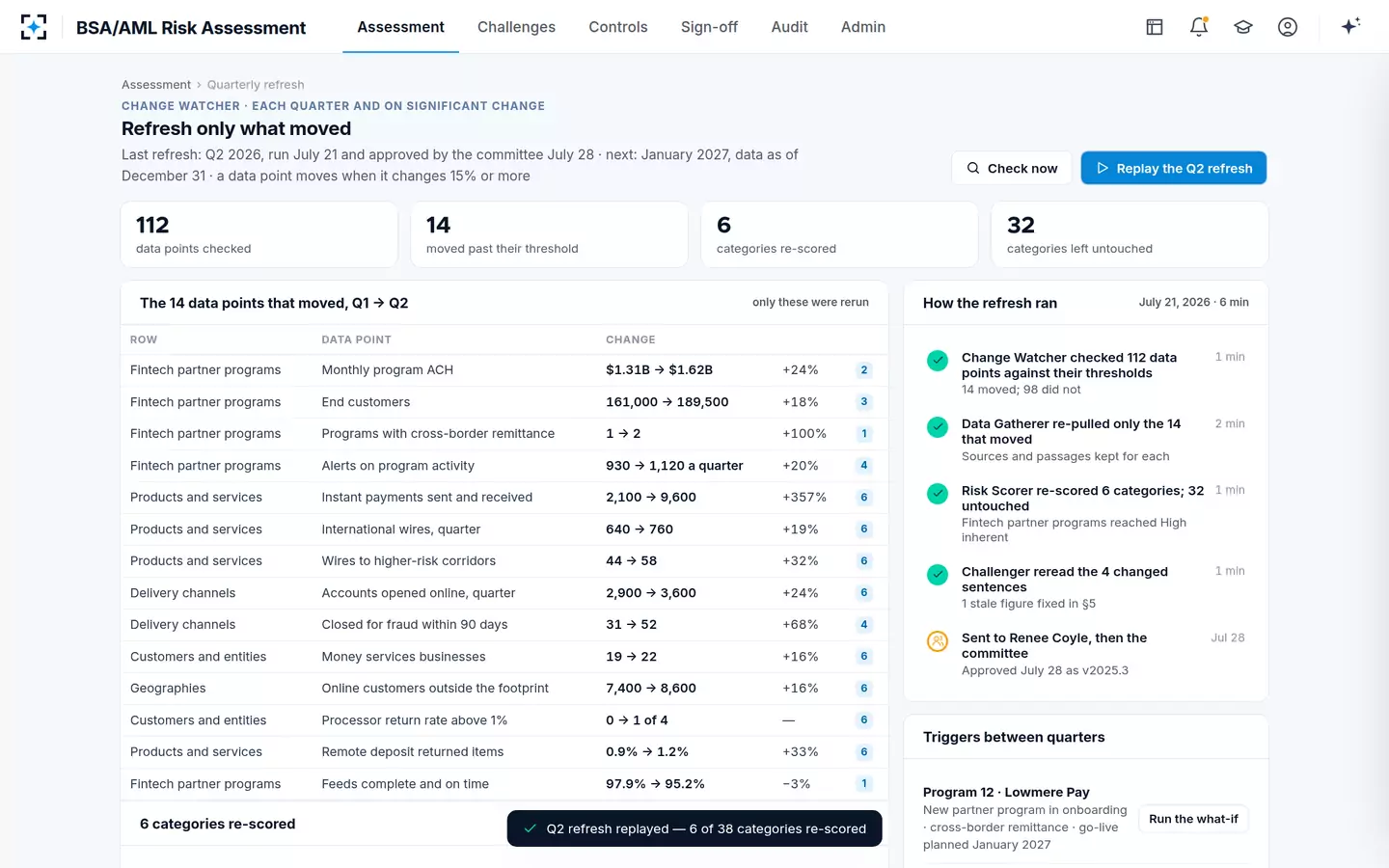Open the graduation cap learning icon
The image size is (1389, 868).
coord(1243,27)
